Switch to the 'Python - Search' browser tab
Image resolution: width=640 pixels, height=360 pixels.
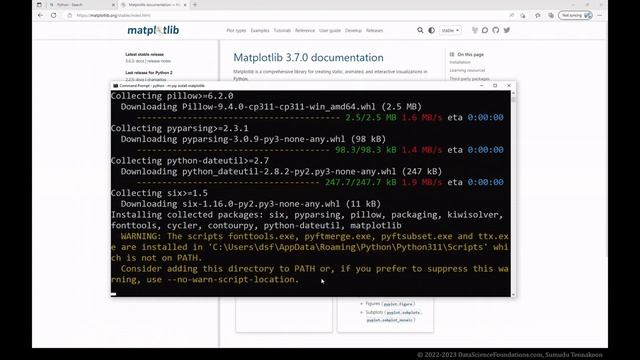pyautogui.click(x=82, y=4)
